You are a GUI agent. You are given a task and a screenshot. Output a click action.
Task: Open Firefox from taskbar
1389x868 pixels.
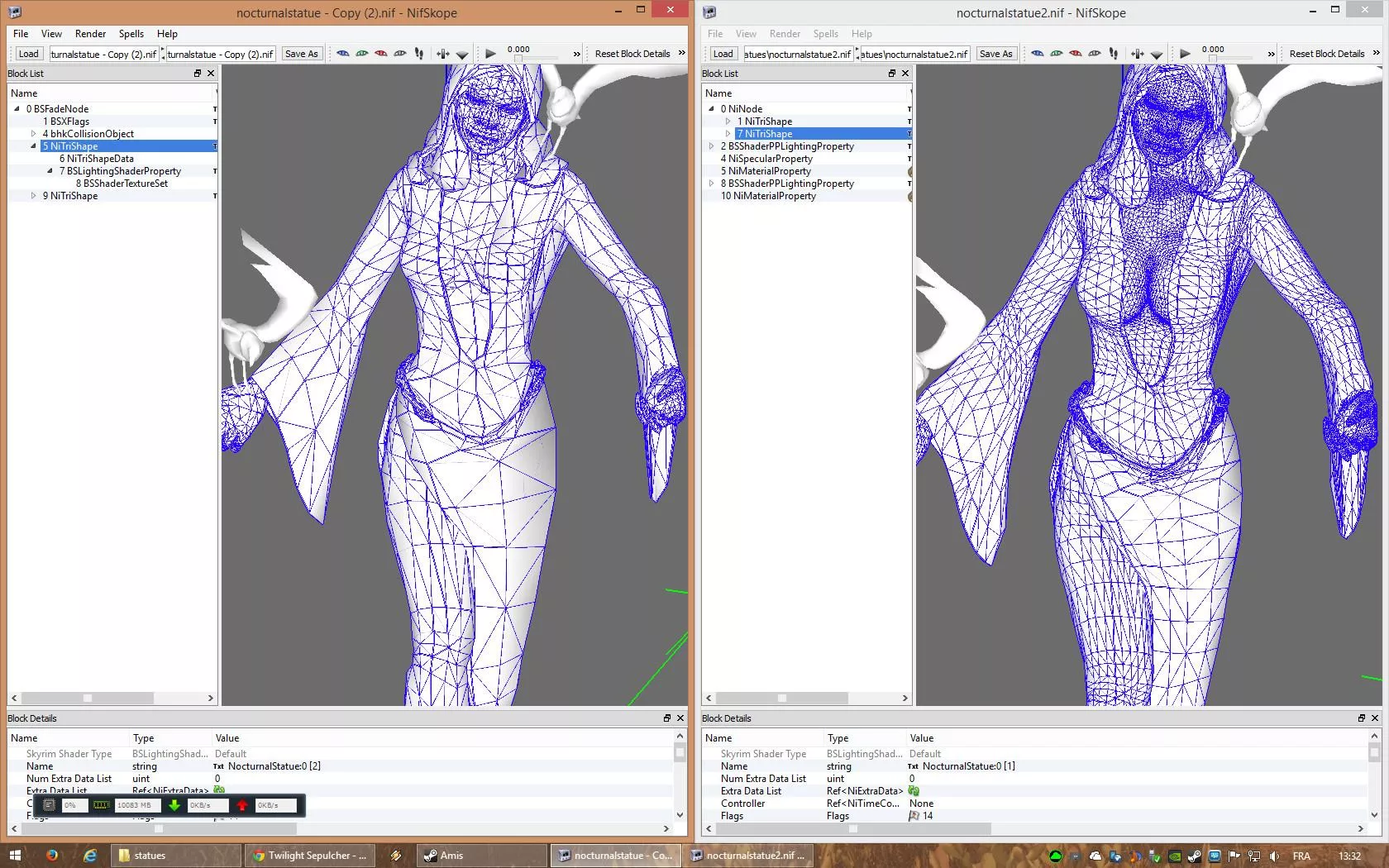point(52,856)
